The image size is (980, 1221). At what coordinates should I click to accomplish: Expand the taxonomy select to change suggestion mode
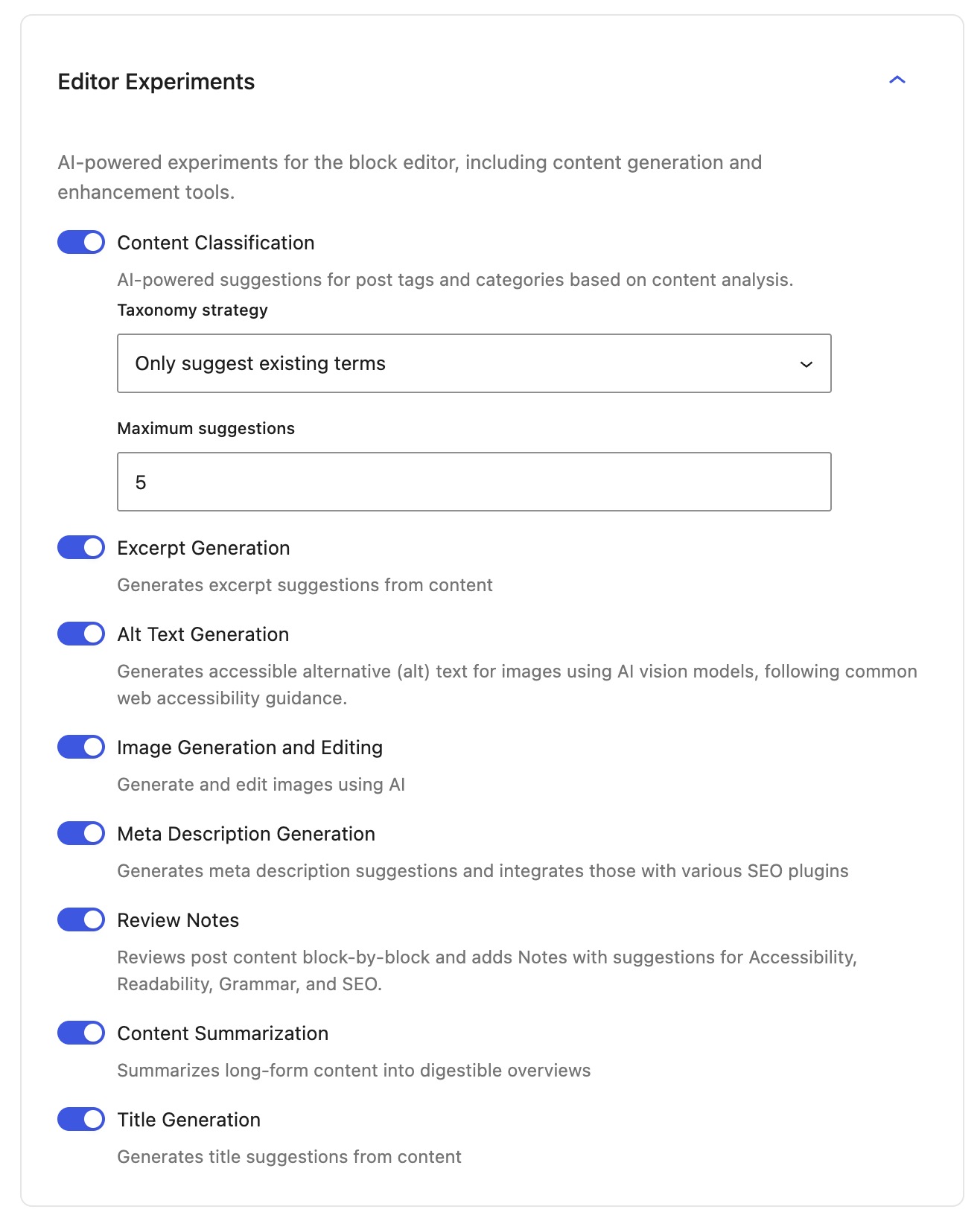[473, 364]
